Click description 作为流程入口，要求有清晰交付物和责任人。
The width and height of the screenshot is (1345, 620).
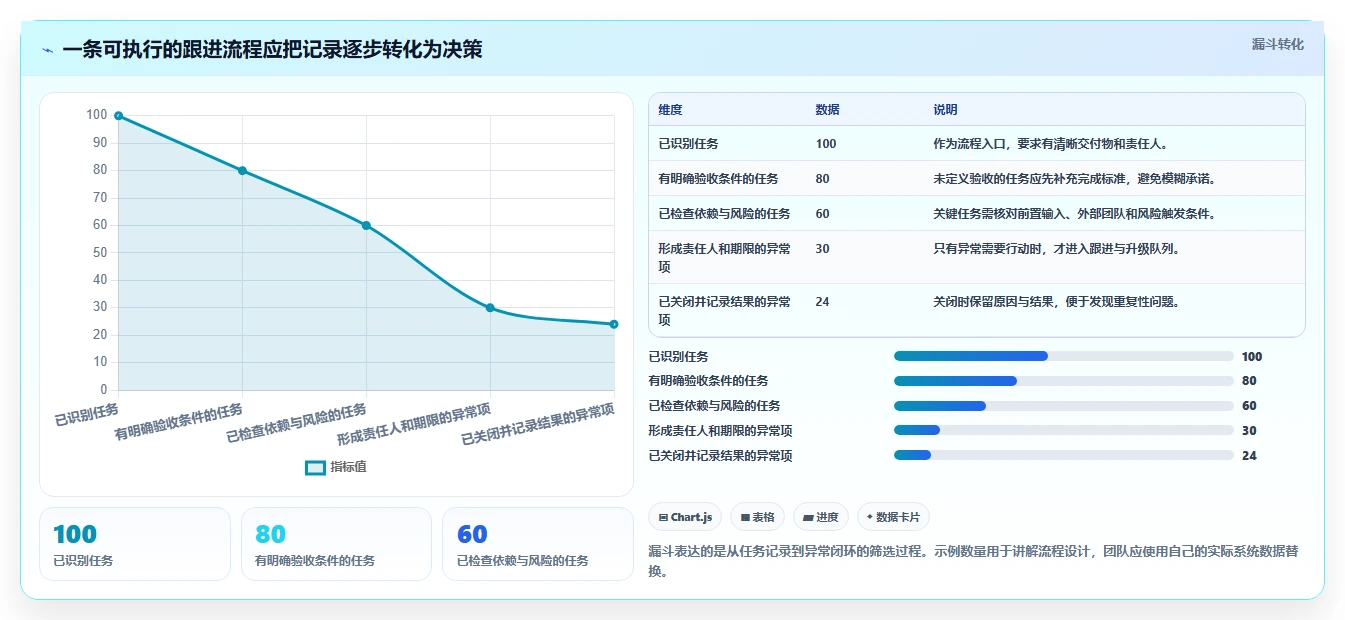click(x=1050, y=144)
